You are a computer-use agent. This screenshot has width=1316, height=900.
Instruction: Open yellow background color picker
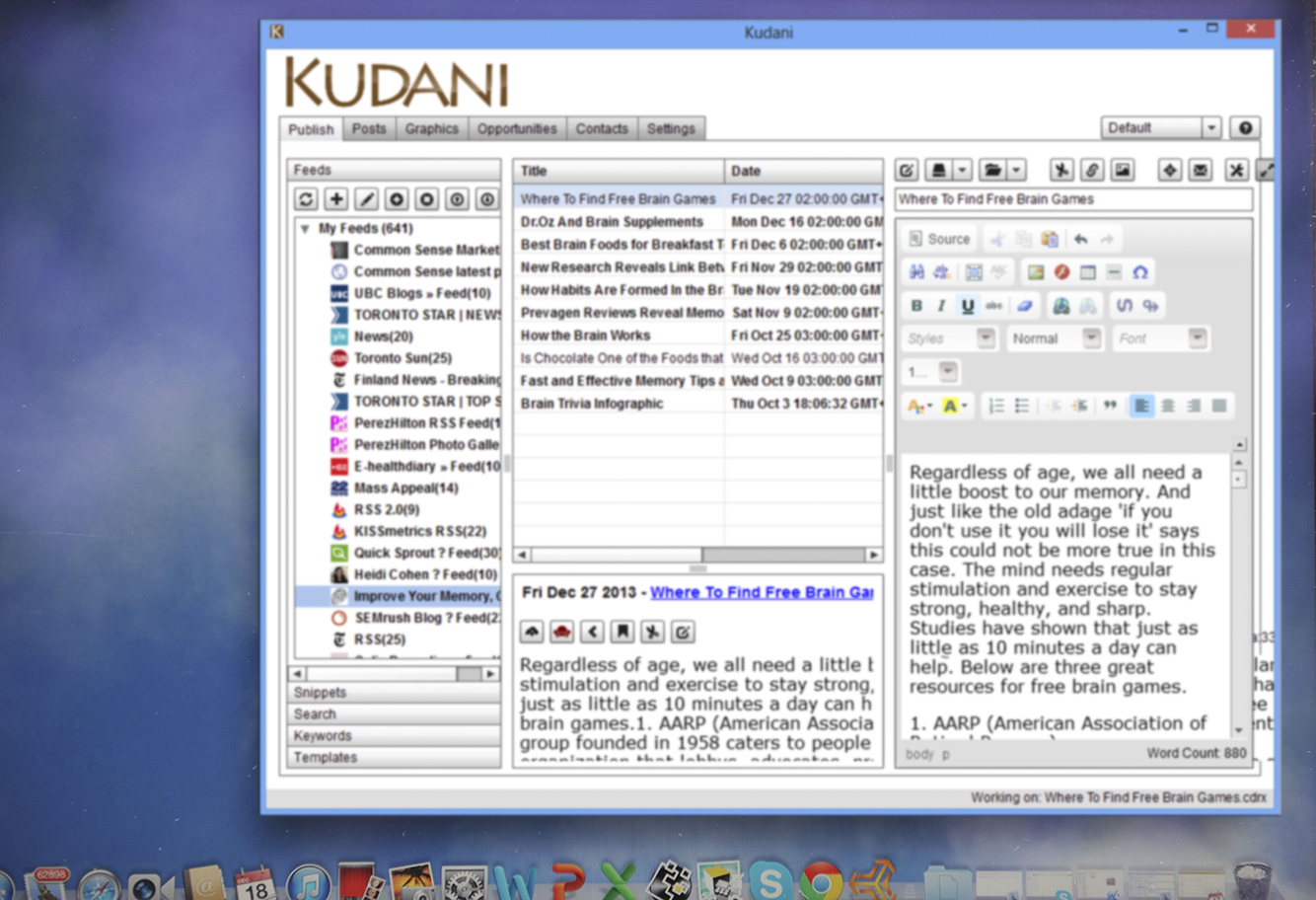pyautogui.click(x=954, y=406)
